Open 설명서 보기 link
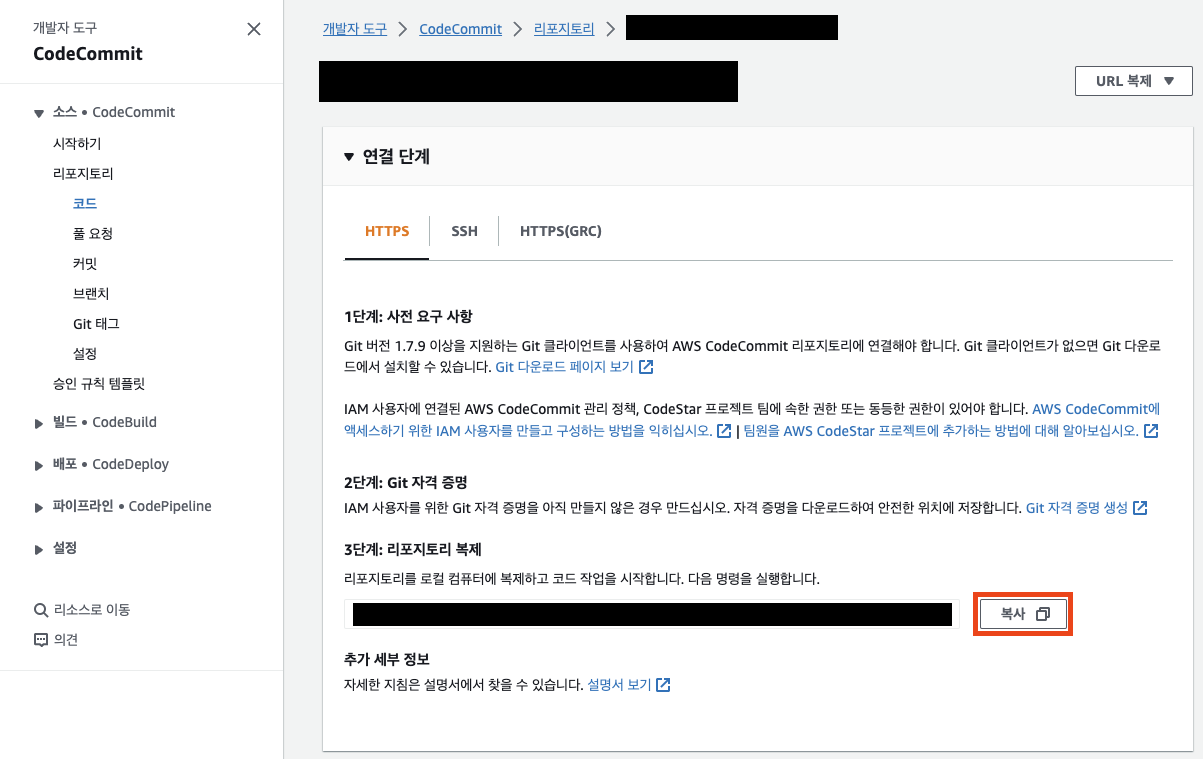Viewport: 1203px width, 759px height. coord(619,685)
